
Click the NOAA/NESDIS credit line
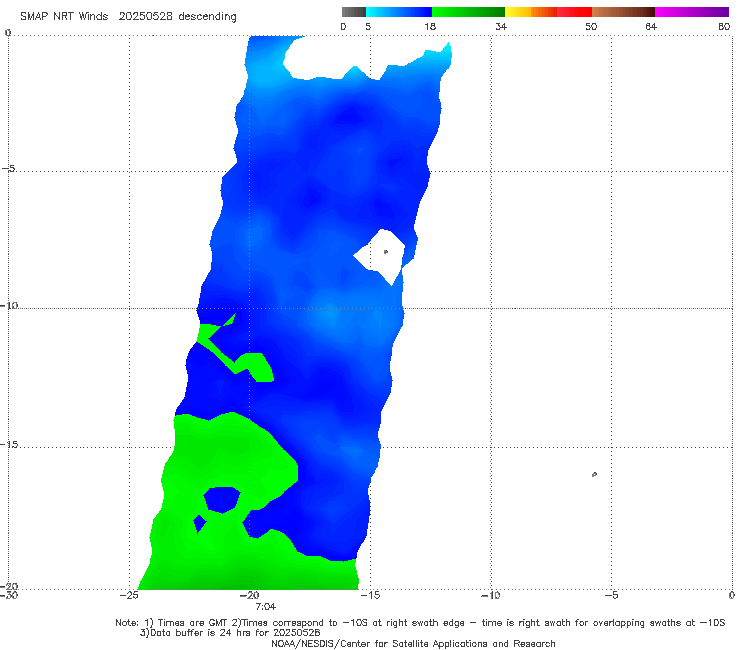coord(413,643)
